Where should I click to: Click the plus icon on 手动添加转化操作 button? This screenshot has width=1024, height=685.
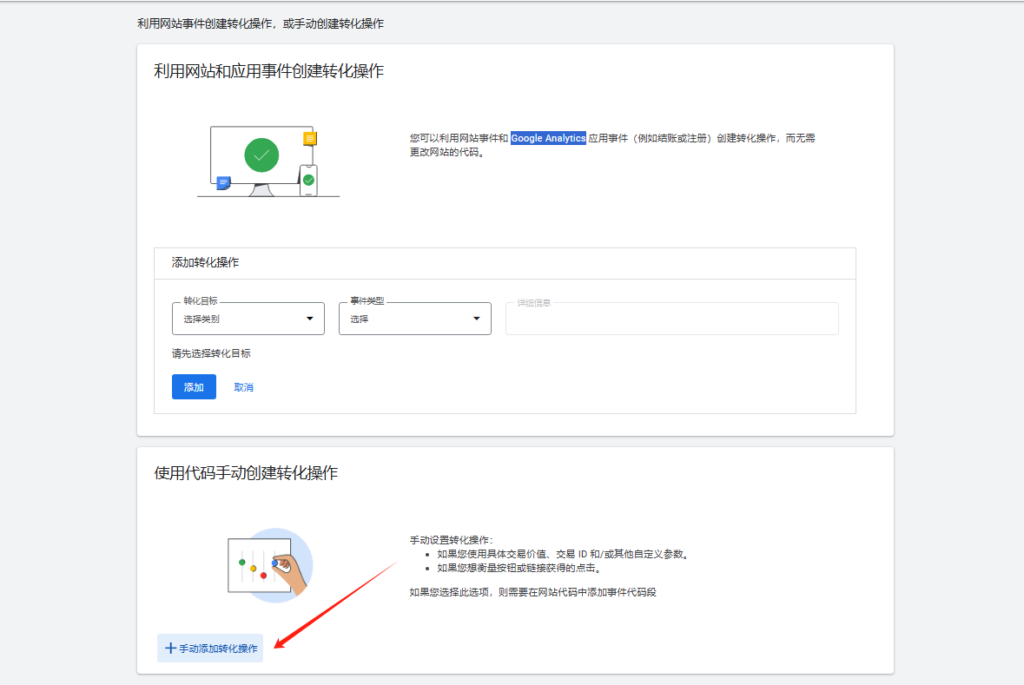(x=170, y=648)
